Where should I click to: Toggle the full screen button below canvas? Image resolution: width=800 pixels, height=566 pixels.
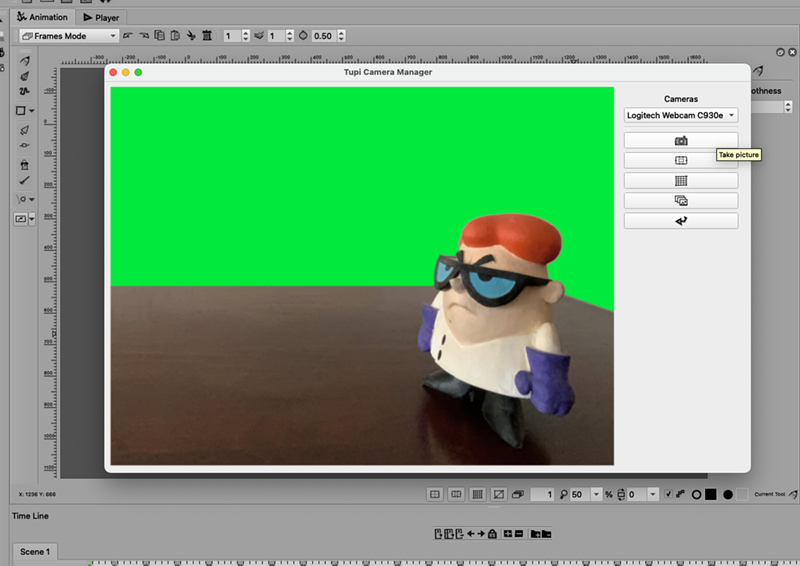[499, 494]
